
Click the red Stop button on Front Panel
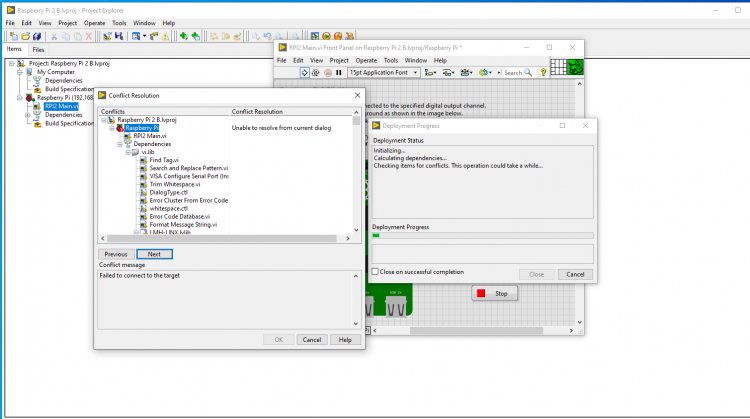click(x=495, y=294)
